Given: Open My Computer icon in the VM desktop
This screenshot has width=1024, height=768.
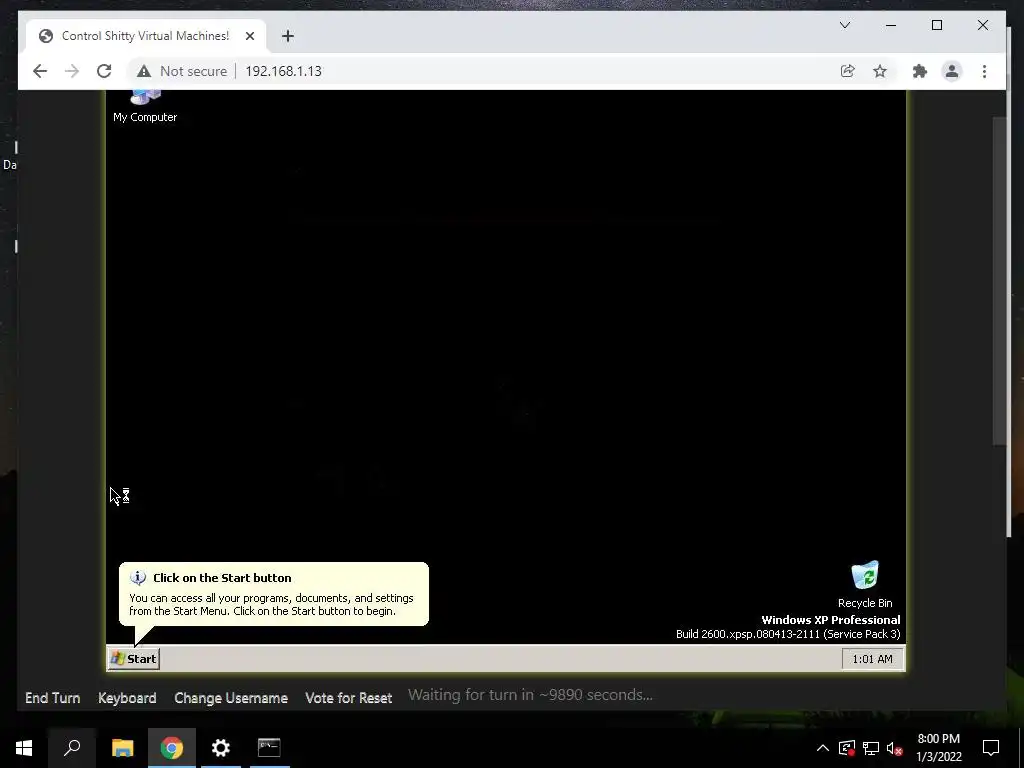Looking at the screenshot, I should (x=145, y=106).
